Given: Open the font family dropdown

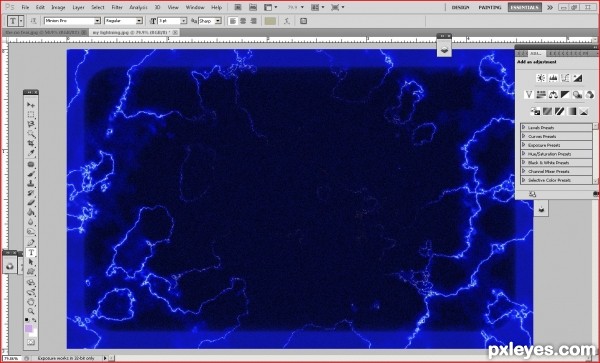Looking at the screenshot, I should point(98,21).
